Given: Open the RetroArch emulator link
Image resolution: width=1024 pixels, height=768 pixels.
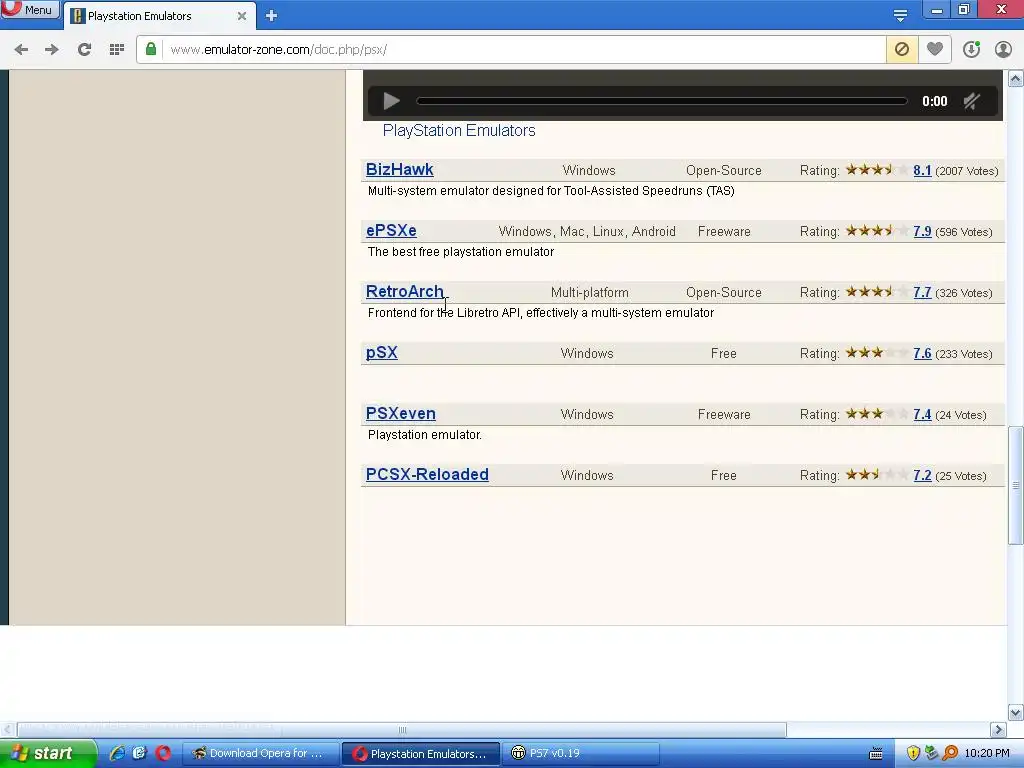Looking at the screenshot, I should point(404,291).
